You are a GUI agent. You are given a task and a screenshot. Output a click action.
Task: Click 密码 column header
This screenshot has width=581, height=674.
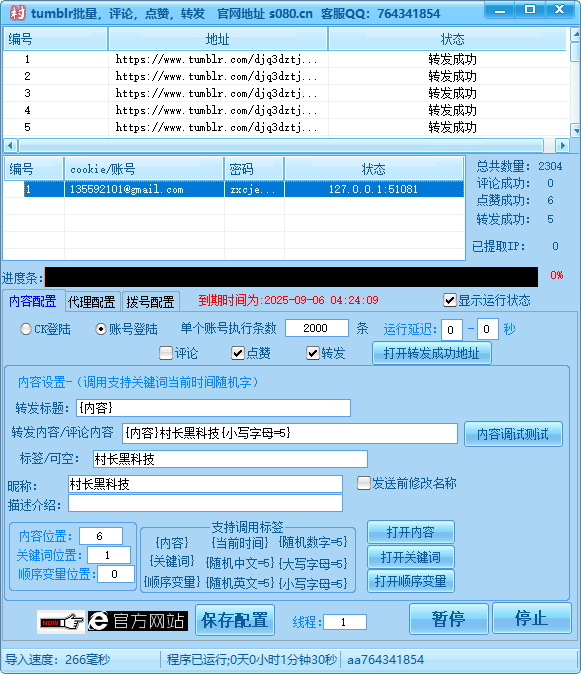tap(254, 169)
